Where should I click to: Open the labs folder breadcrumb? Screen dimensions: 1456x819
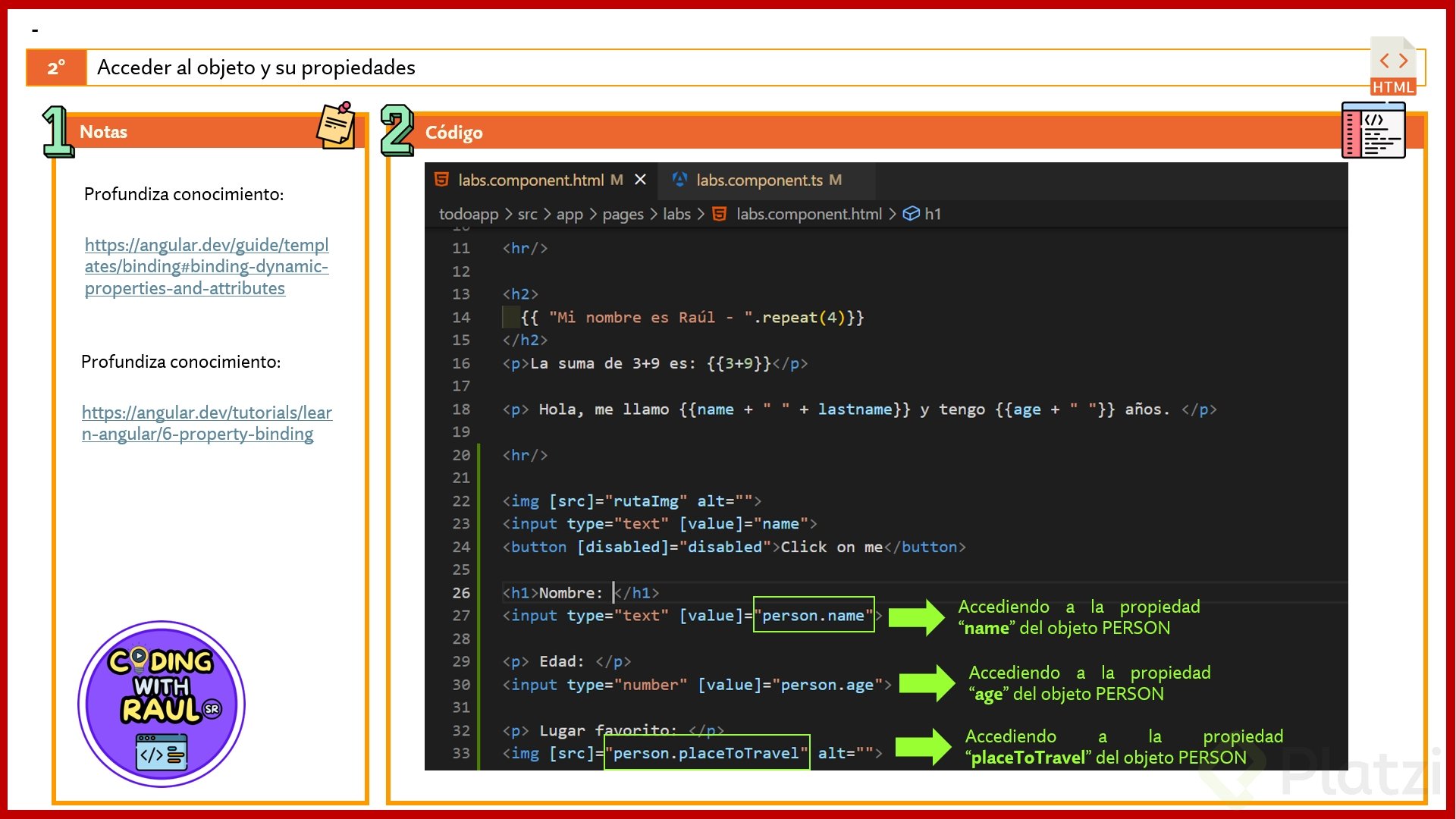676,214
